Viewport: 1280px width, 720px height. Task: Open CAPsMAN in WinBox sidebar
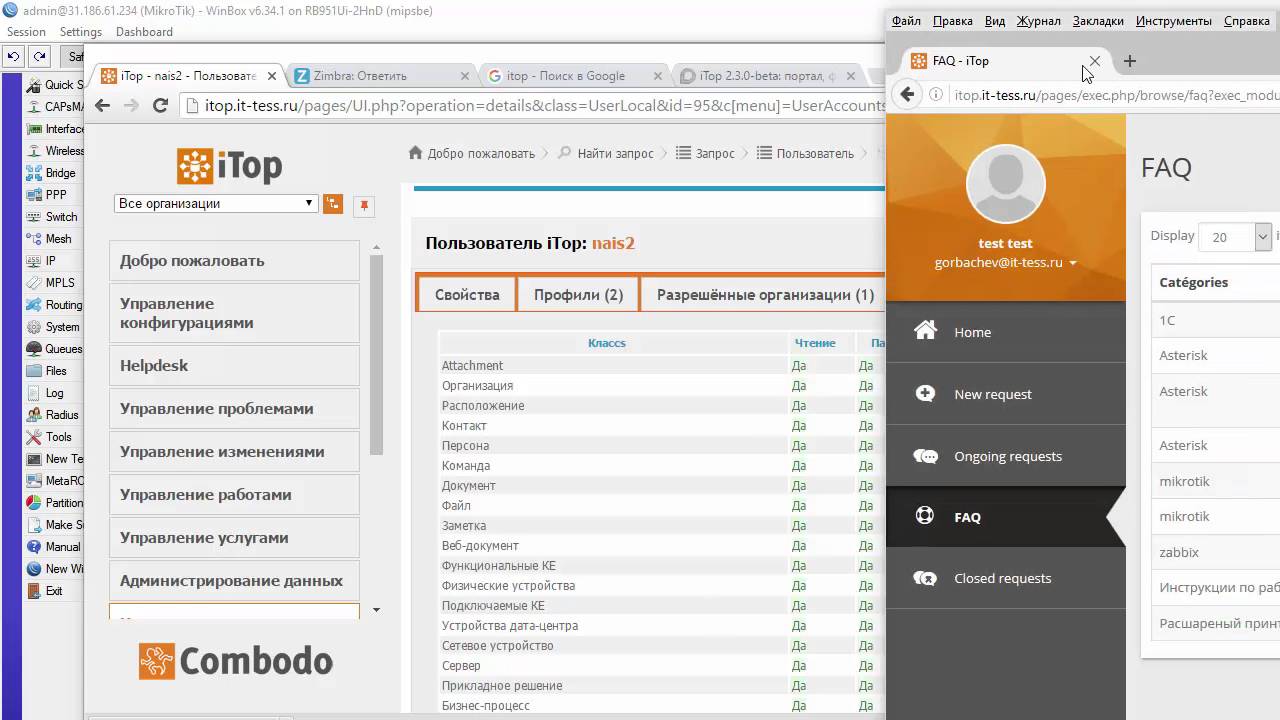pos(55,107)
